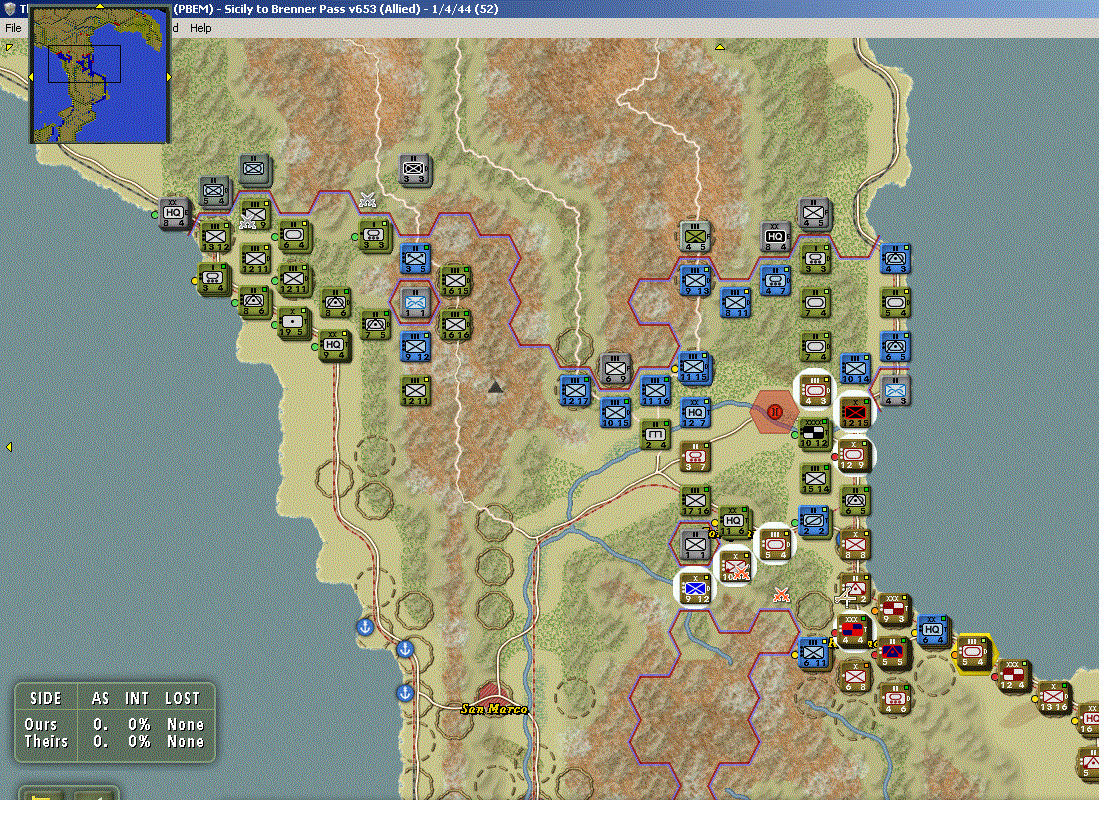Select the gray 4-5 infantry battalion

point(814,213)
